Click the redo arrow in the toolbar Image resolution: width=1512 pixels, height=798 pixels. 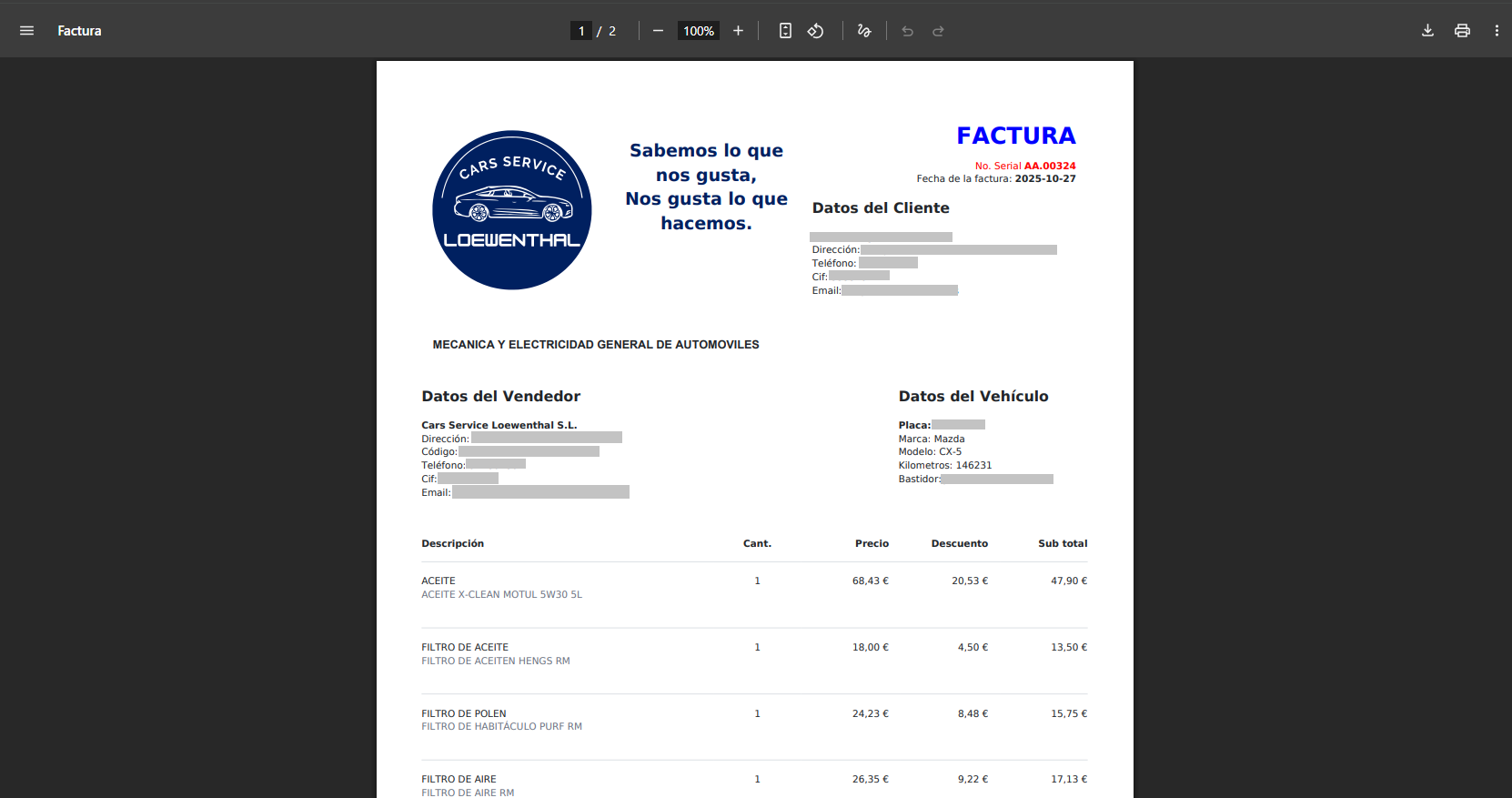[938, 31]
